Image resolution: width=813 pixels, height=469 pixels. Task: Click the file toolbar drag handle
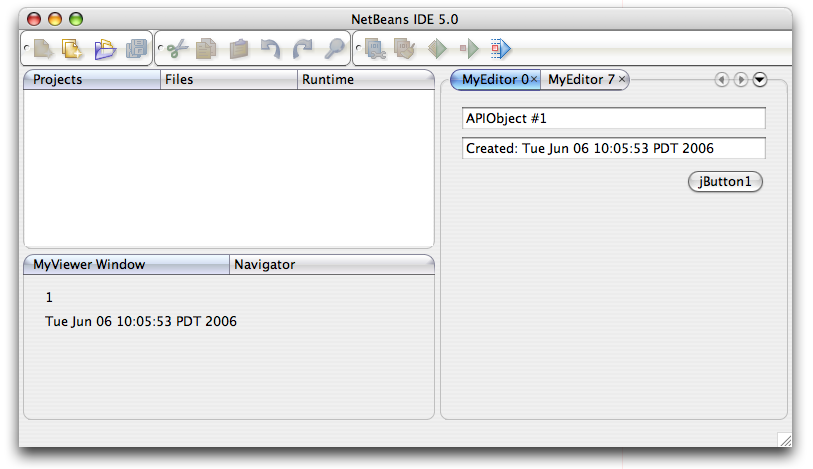tap(26, 48)
